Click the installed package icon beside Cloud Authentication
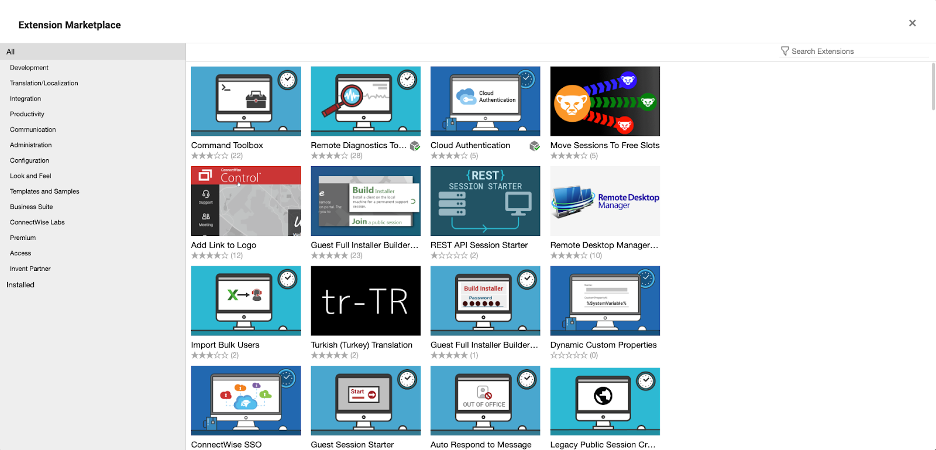 point(535,146)
